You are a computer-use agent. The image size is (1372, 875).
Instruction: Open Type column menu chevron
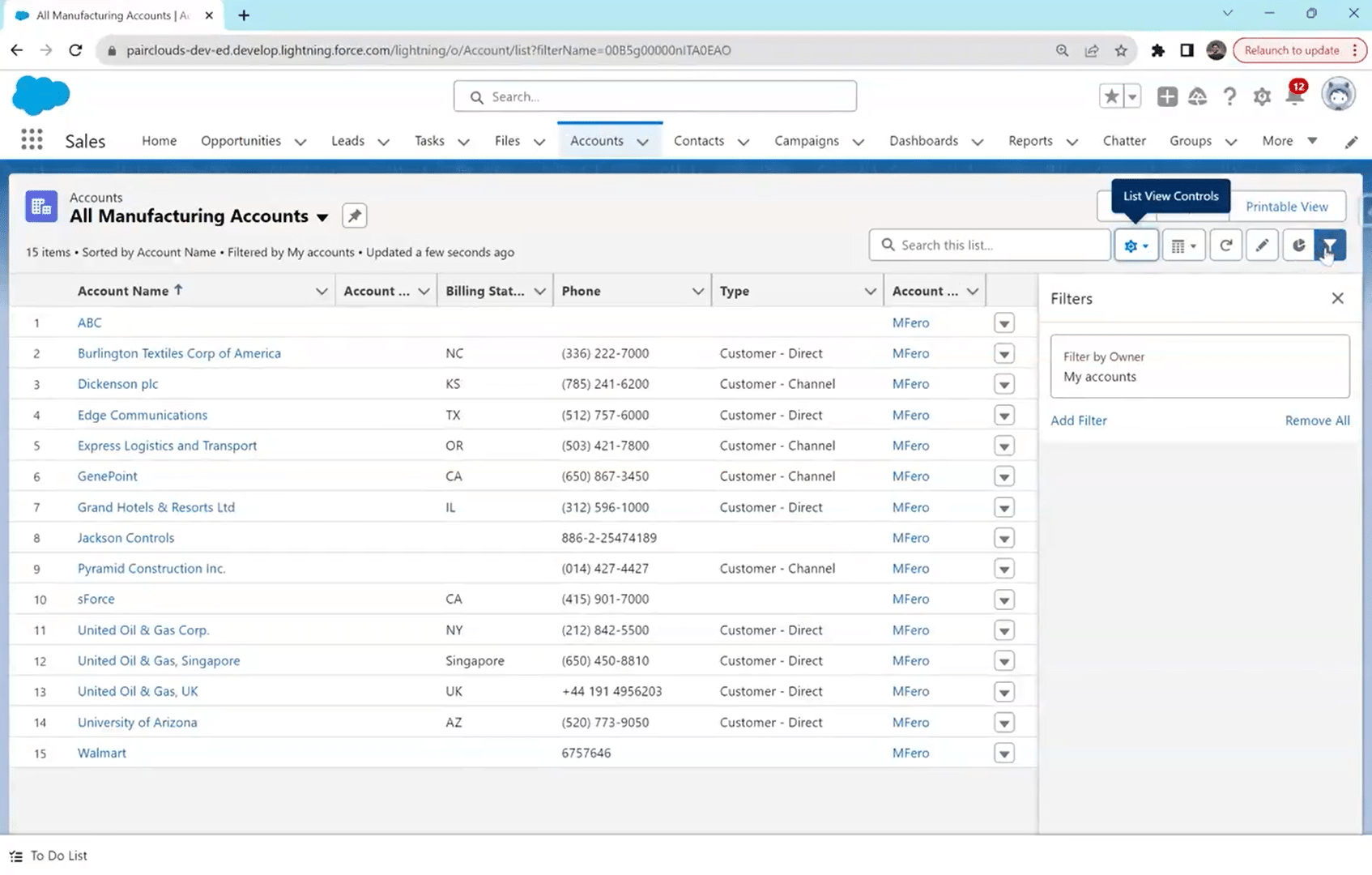pyautogui.click(x=870, y=292)
